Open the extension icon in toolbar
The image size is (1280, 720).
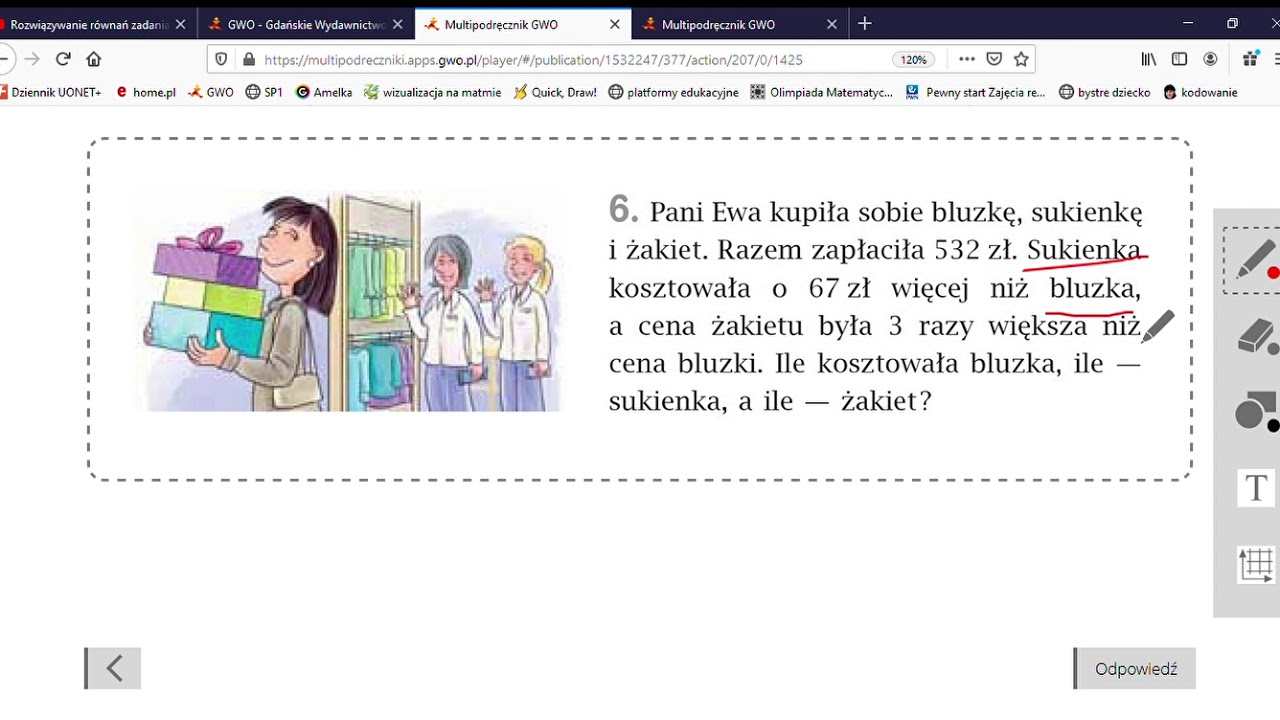coord(1250,59)
